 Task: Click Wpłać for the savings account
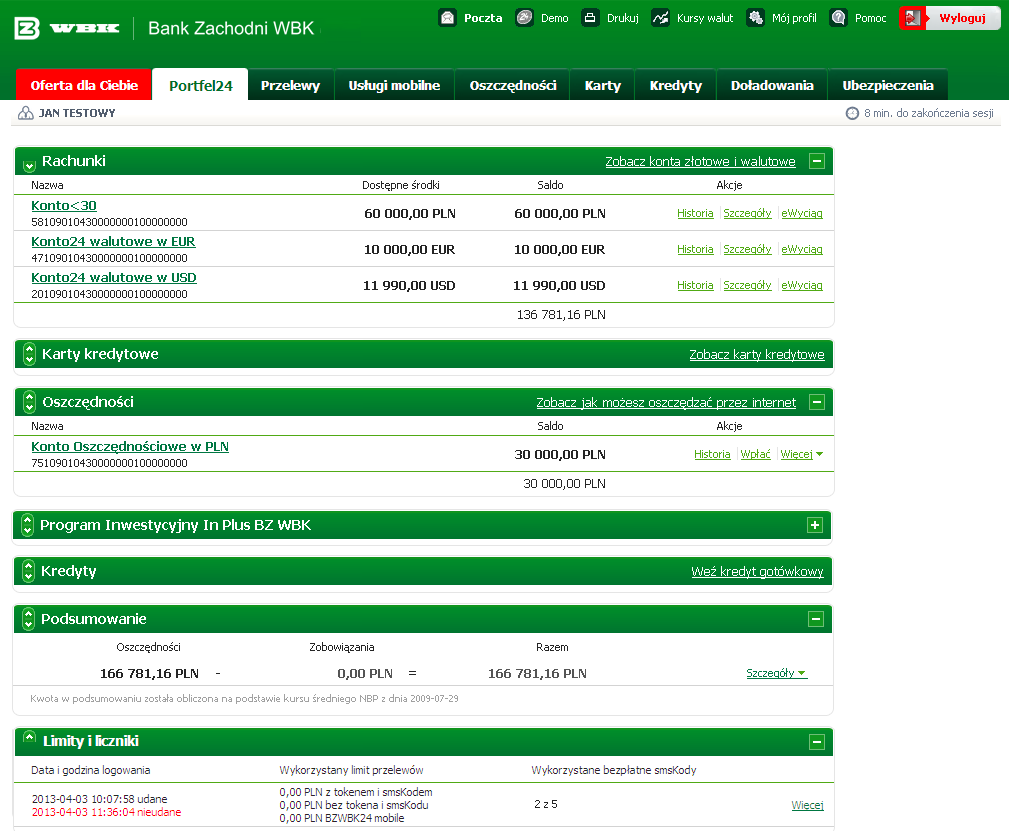(755, 454)
